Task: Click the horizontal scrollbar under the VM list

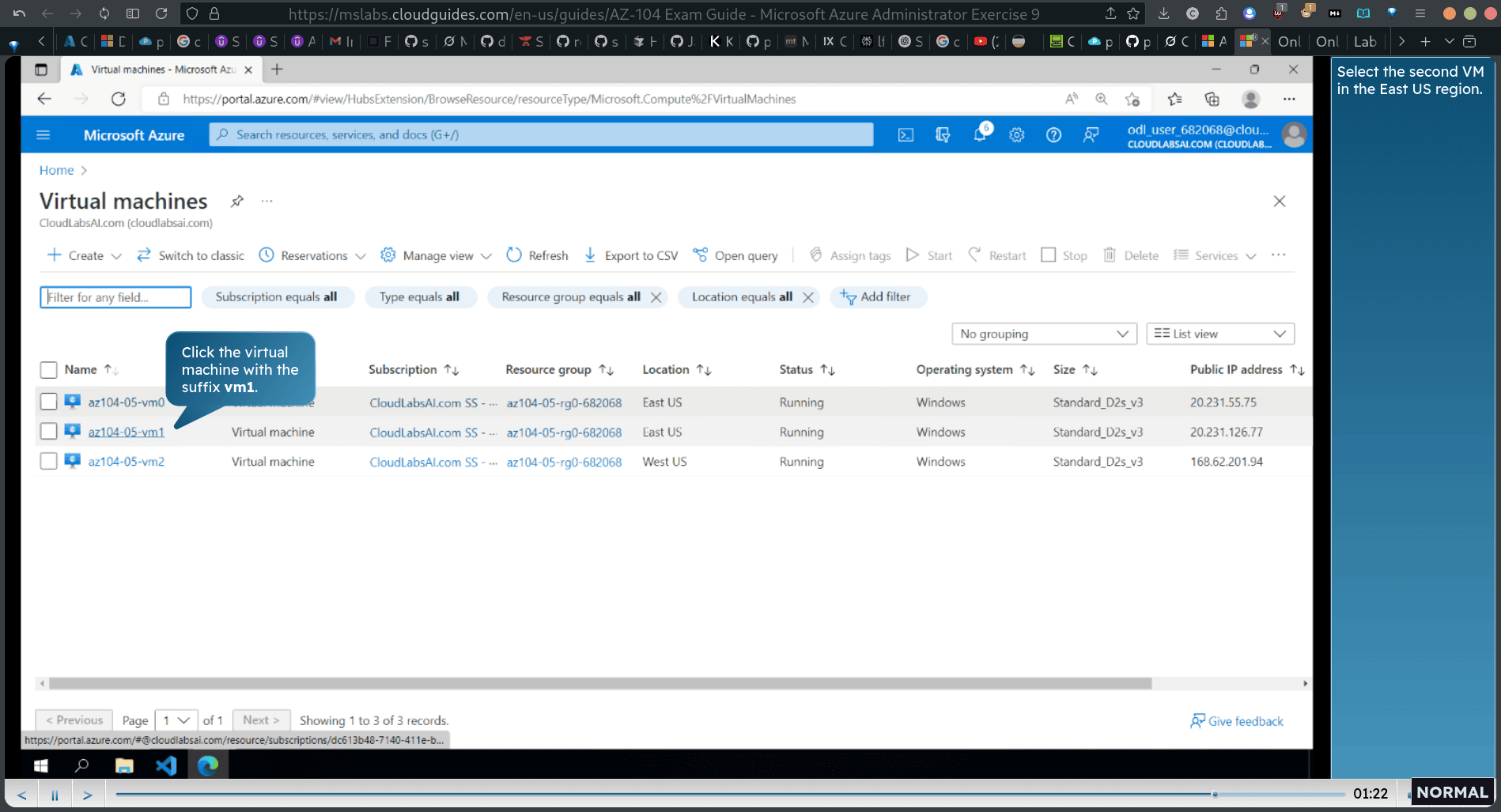Action: 599,683
